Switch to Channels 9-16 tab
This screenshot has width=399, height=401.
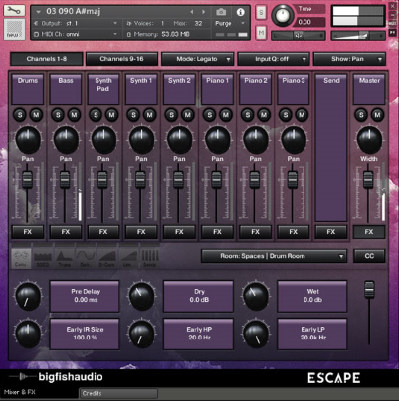coord(122,59)
